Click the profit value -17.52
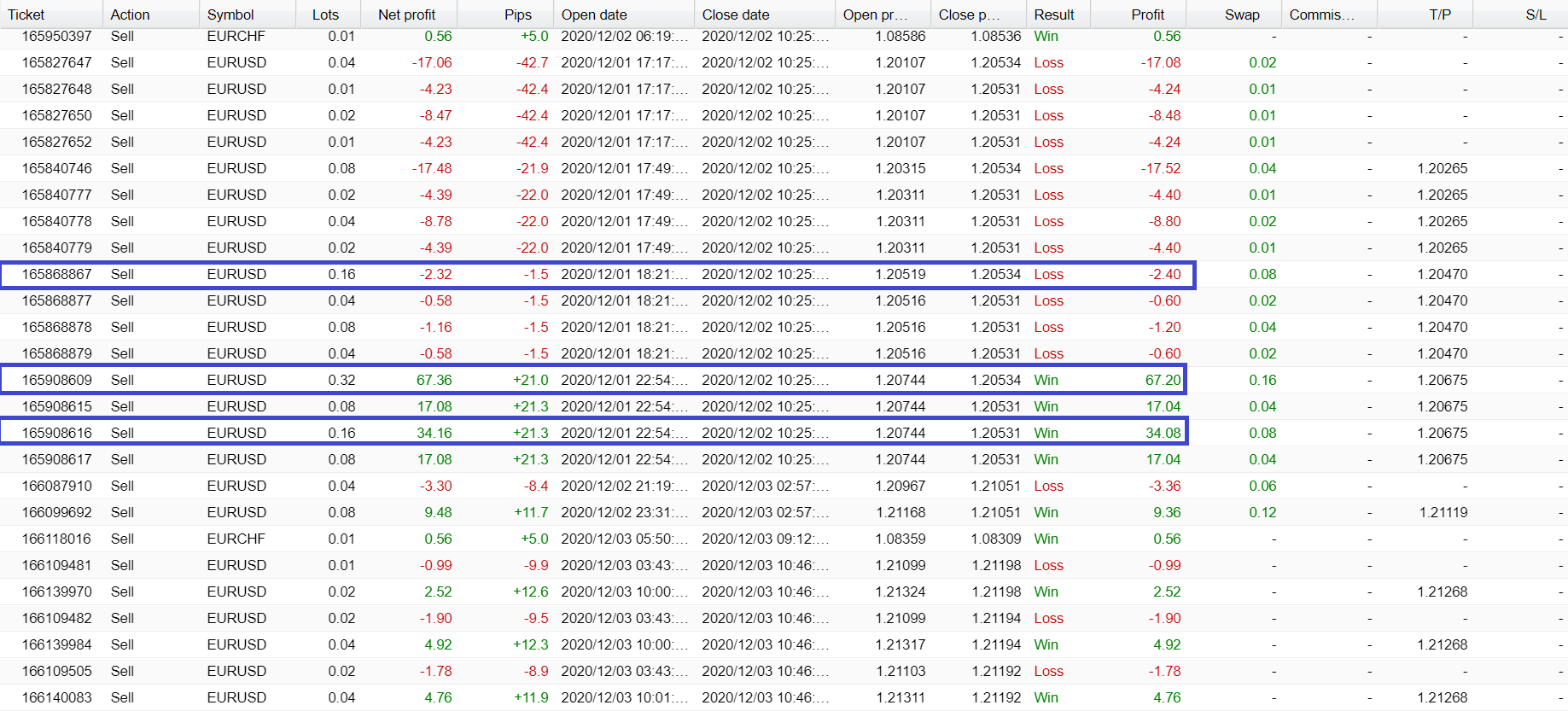This screenshot has width=1568, height=711. [x=1161, y=168]
